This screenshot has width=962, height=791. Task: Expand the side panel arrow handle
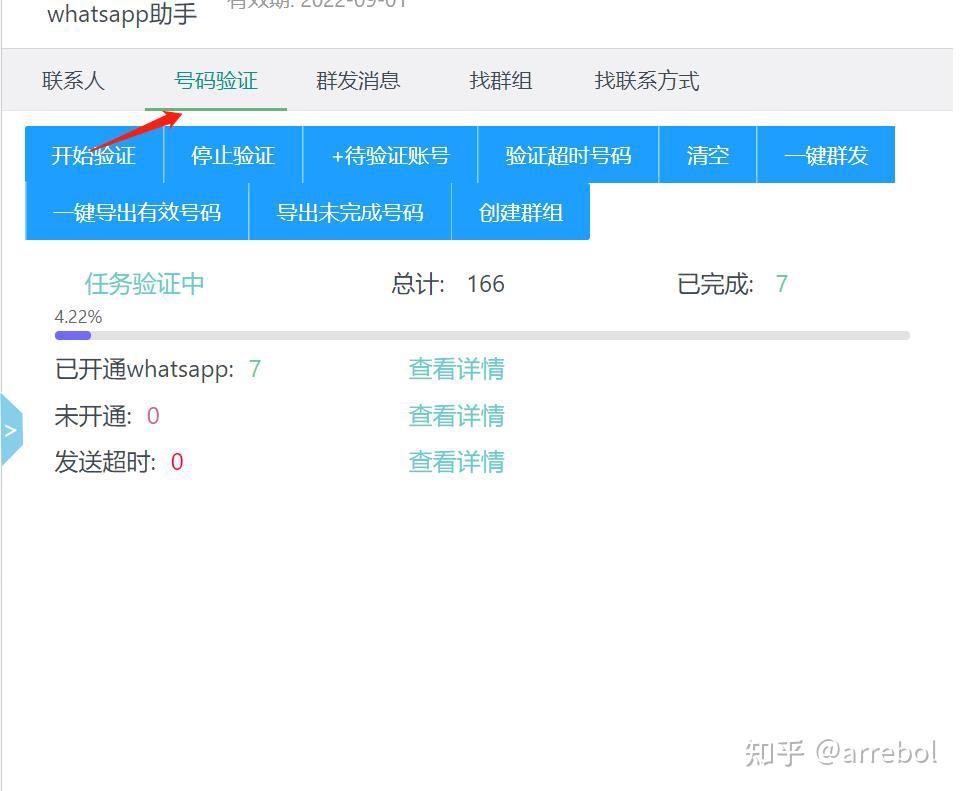pyautogui.click(x=11, y=430)
